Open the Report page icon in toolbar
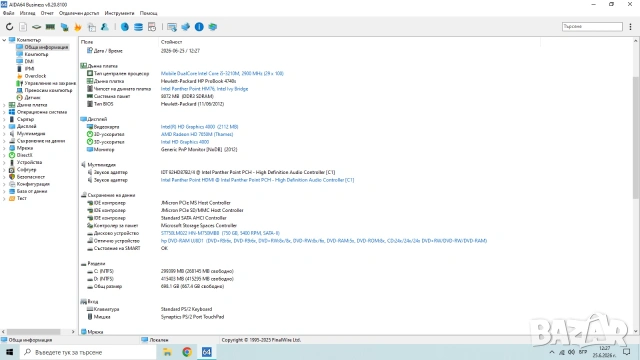This screenshot has height=360, width=640. (23, 27)
